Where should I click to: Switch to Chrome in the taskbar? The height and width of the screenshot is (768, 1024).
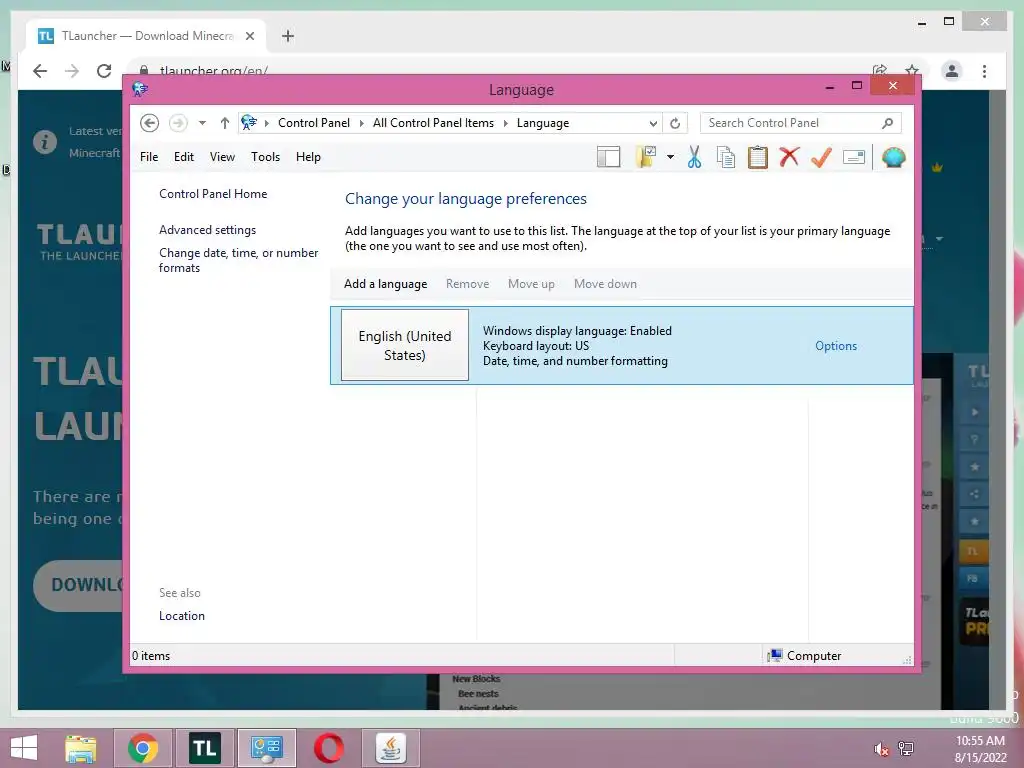[x=142, y=748]
